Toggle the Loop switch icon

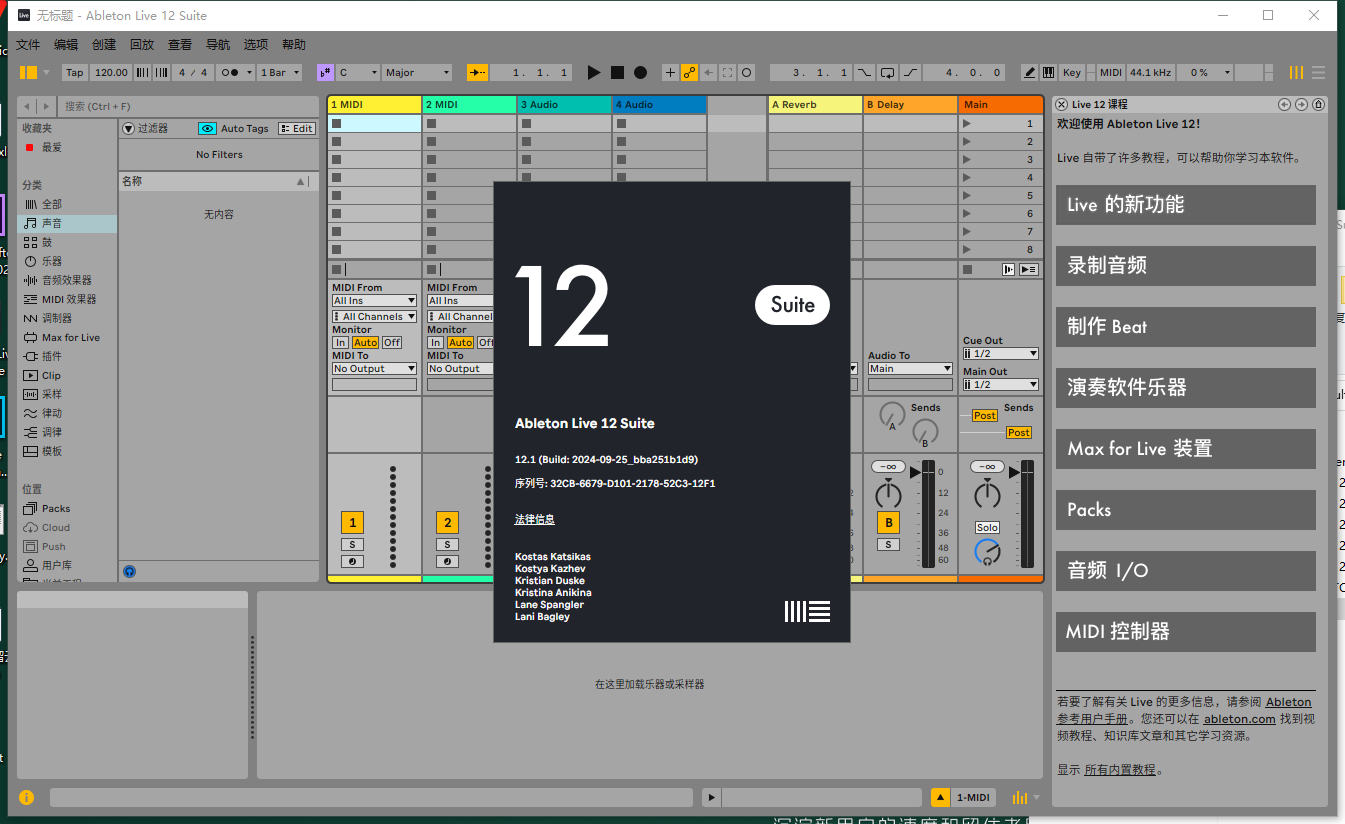pyautogui.click(x=888, y=72)
